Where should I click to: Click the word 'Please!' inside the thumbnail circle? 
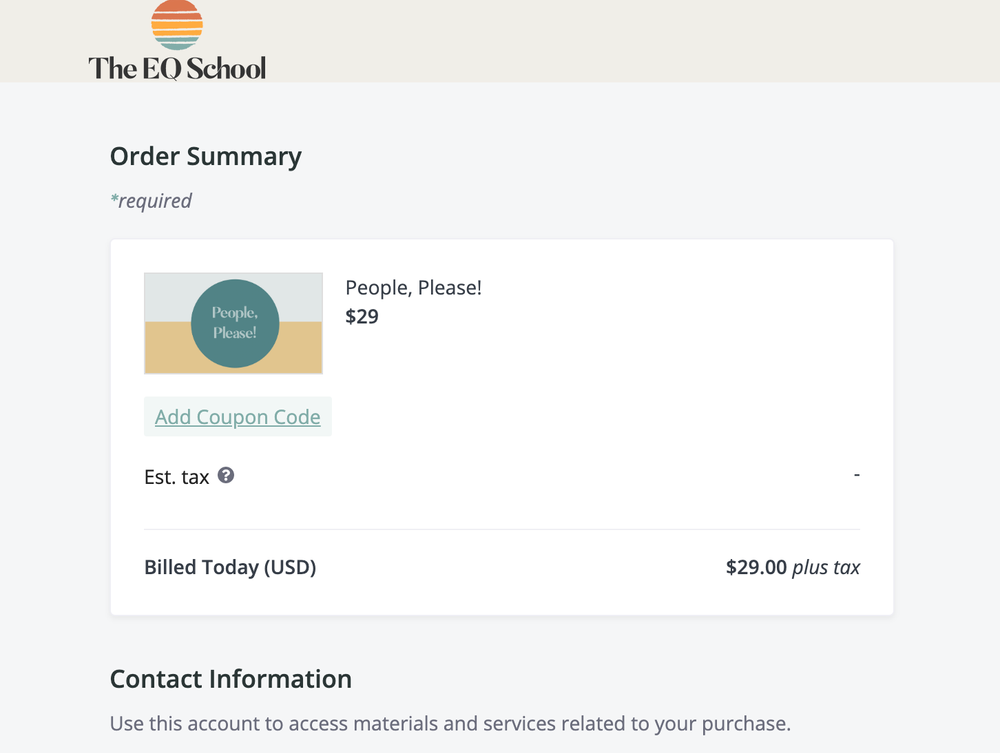234,333
